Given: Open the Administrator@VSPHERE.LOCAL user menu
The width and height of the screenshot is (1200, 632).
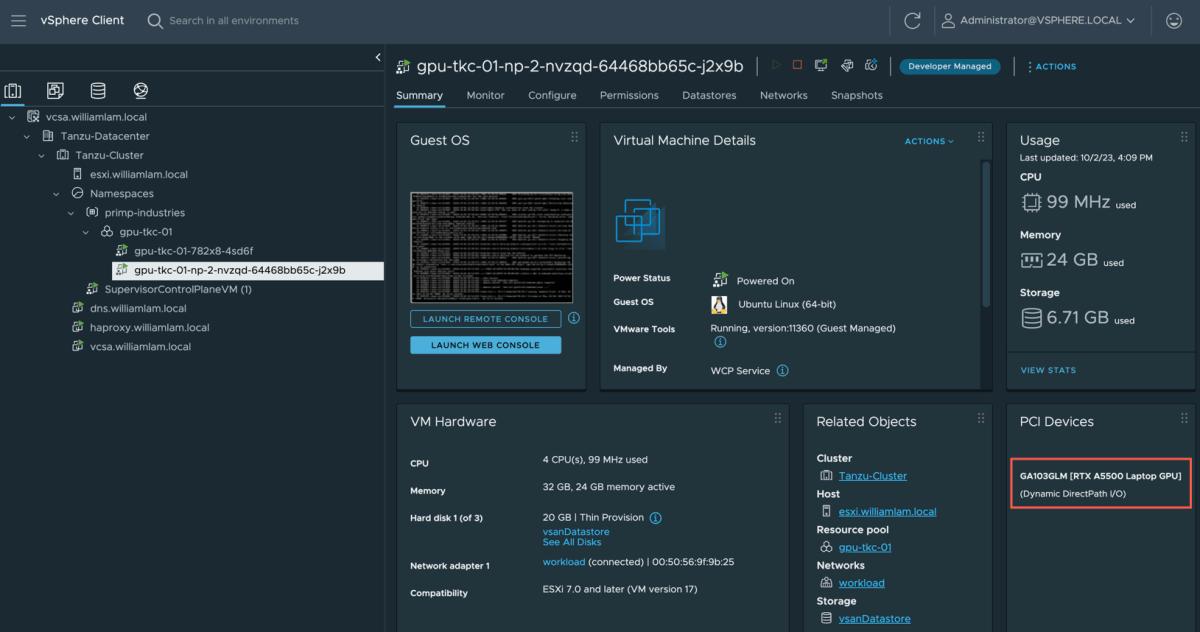Looking at the screenshot, I should [1037, 20].
